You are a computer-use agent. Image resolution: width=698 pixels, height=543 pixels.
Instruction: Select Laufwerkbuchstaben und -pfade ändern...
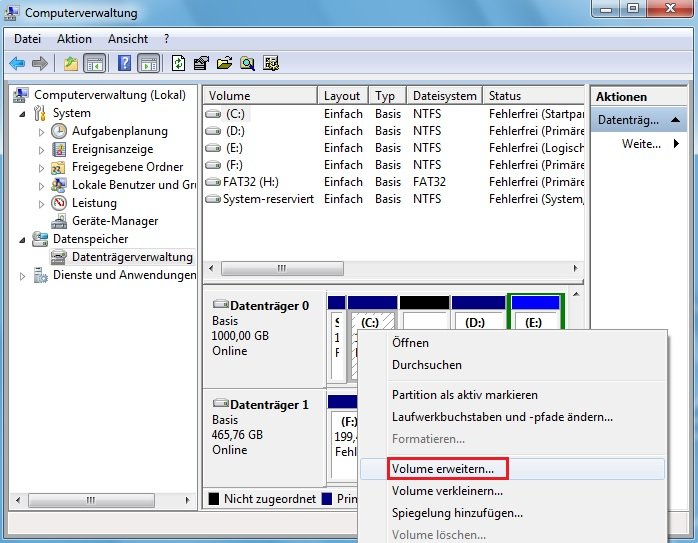pyautogui.click(x=512, y=417)
